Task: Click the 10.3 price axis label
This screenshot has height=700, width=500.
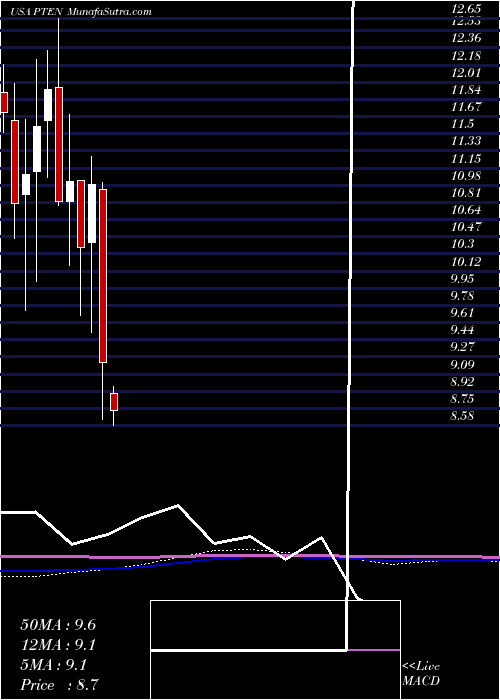Action: 462,244
